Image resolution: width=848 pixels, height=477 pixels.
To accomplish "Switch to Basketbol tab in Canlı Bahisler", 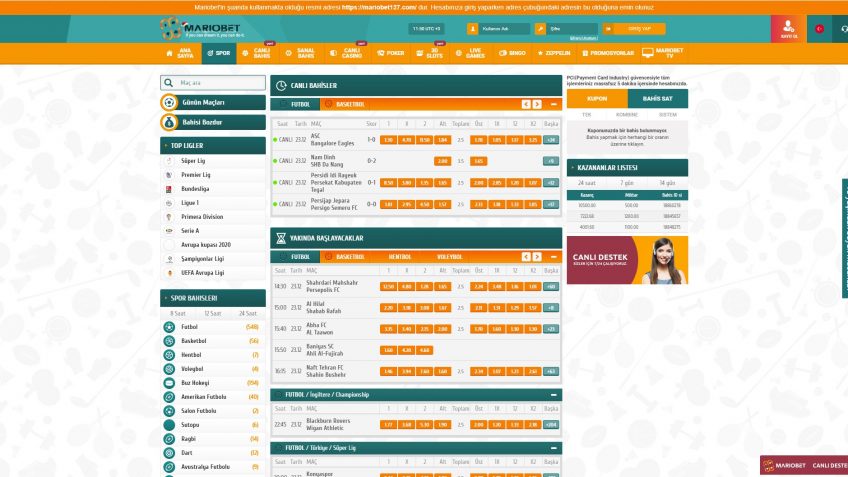I will point(344,104).
